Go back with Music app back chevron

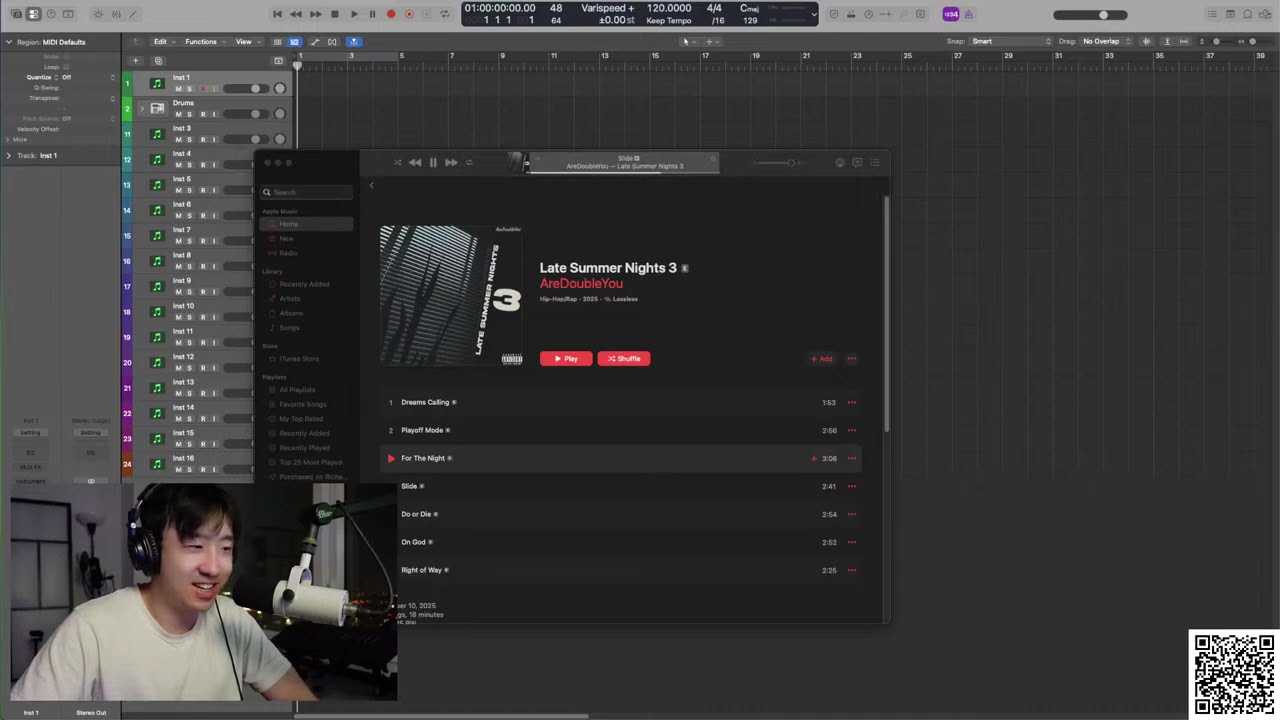point(371,185)
